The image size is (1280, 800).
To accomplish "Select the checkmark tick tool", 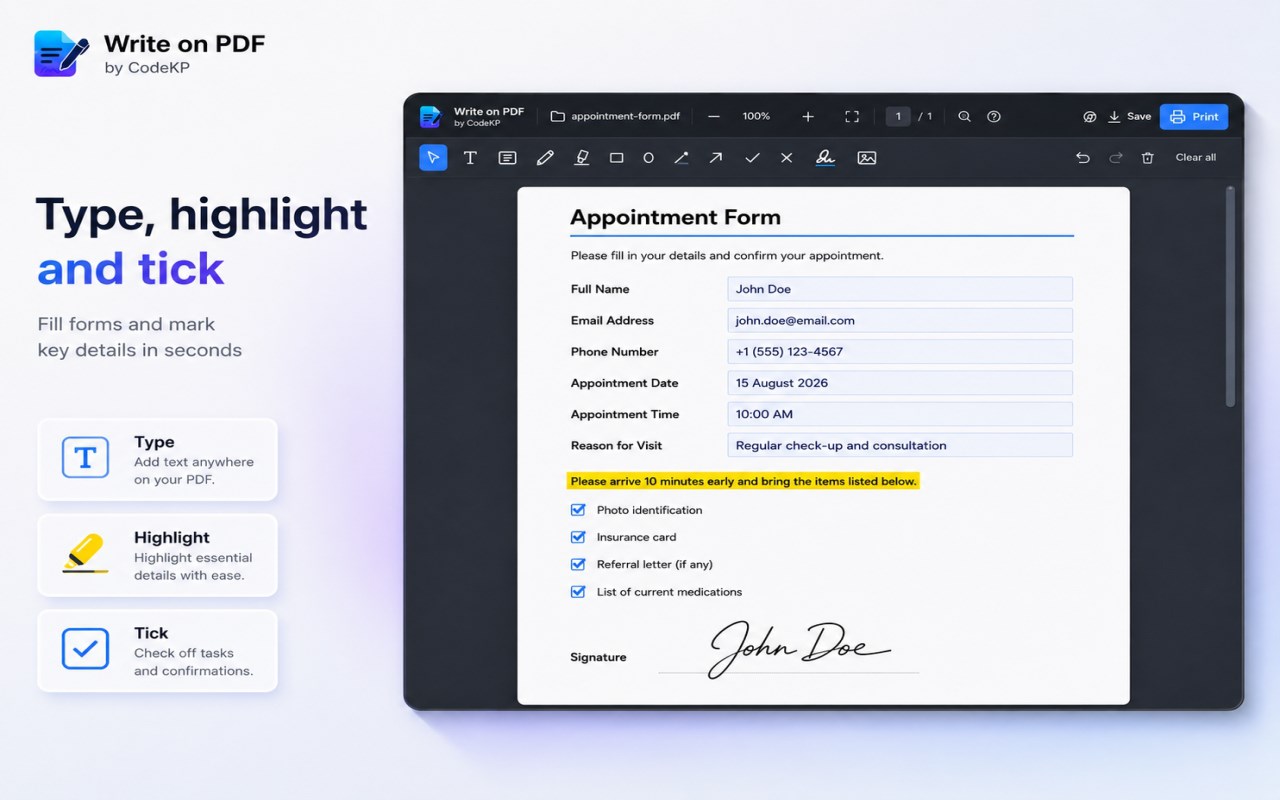I will point(752,158).
